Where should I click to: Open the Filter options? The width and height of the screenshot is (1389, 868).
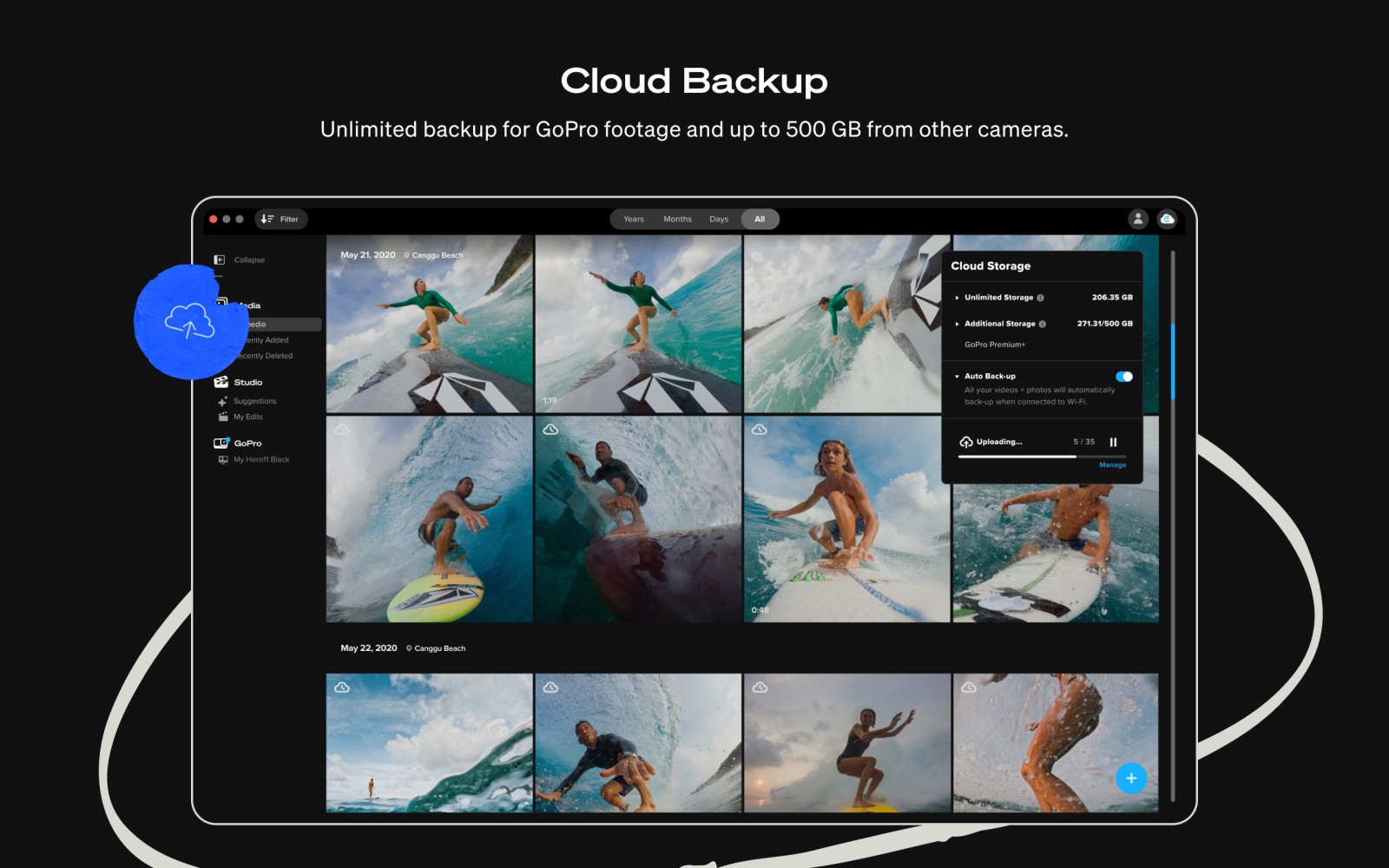point(280,219)
